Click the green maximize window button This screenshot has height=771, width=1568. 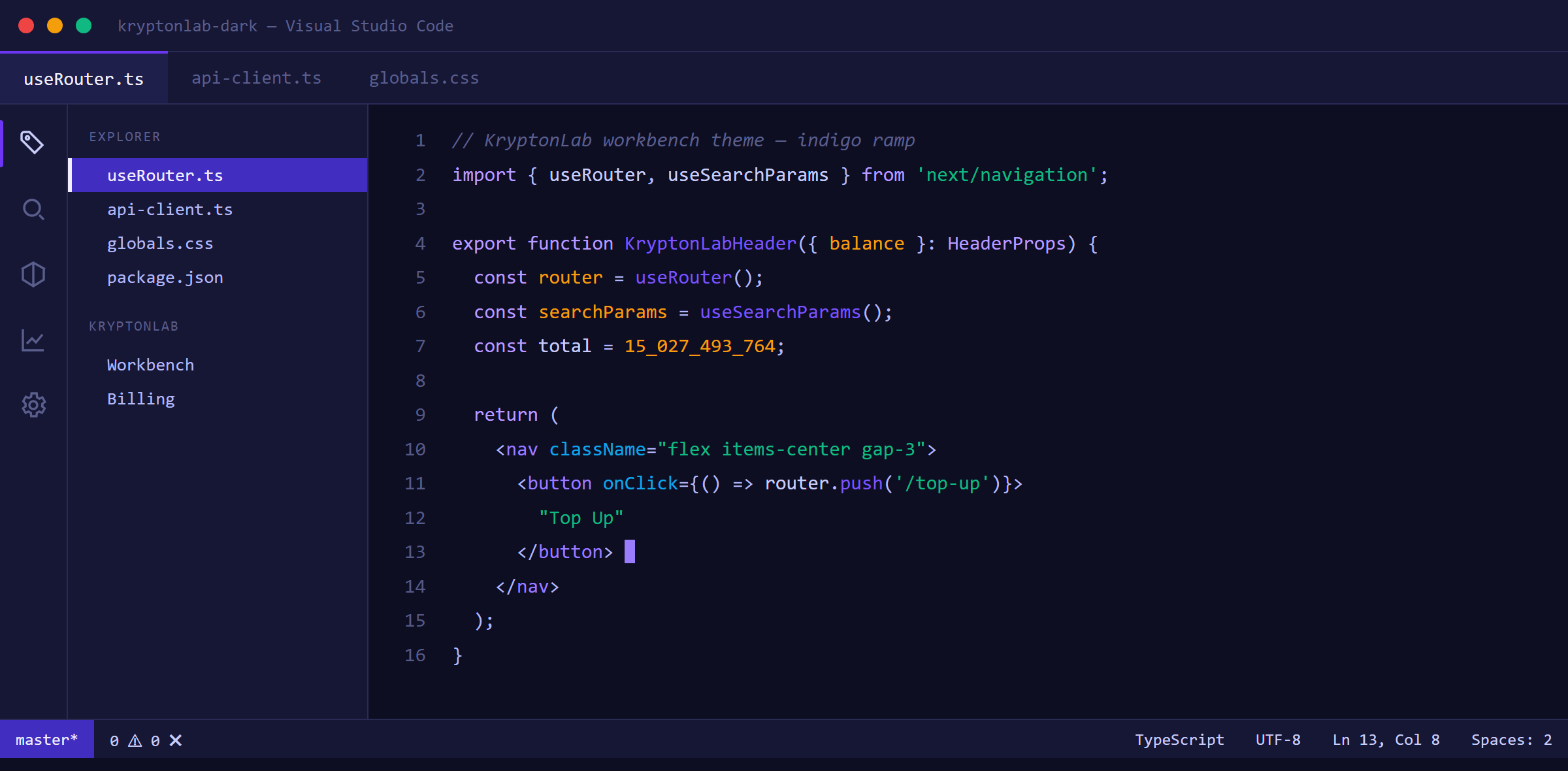coord(84,25)
